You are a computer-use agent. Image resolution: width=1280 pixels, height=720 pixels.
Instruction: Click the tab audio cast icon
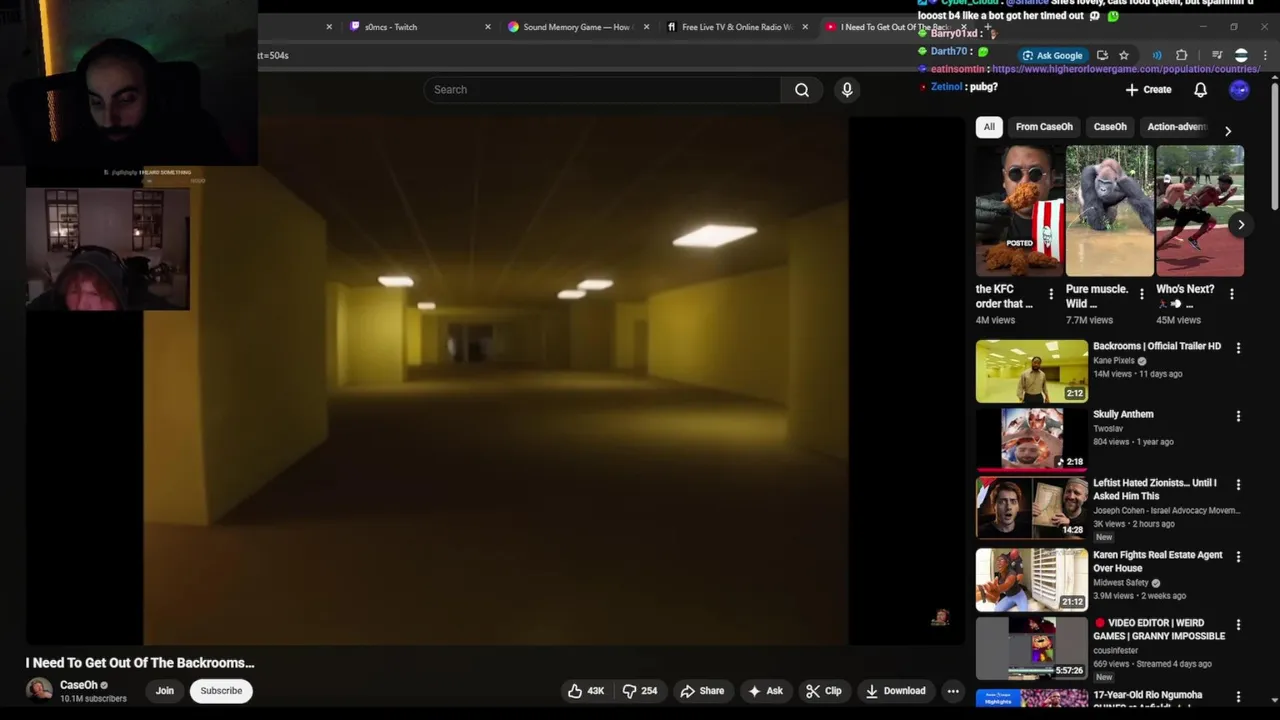click(x=1157, y=56)
